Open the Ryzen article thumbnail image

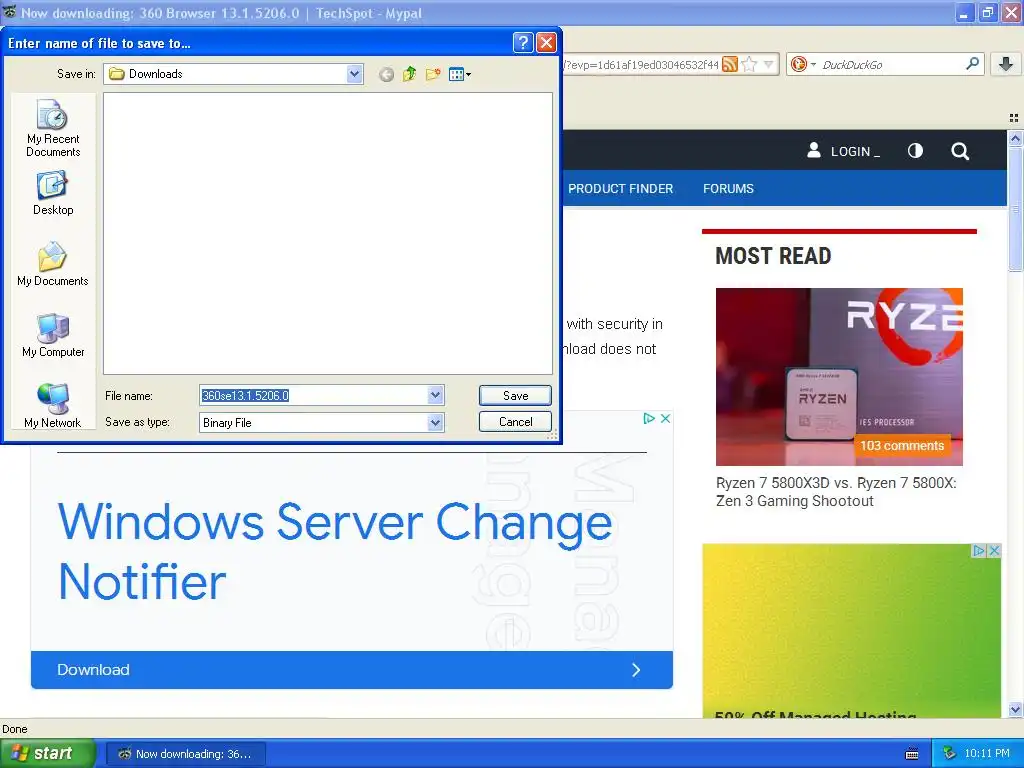[x=839, y=377]
